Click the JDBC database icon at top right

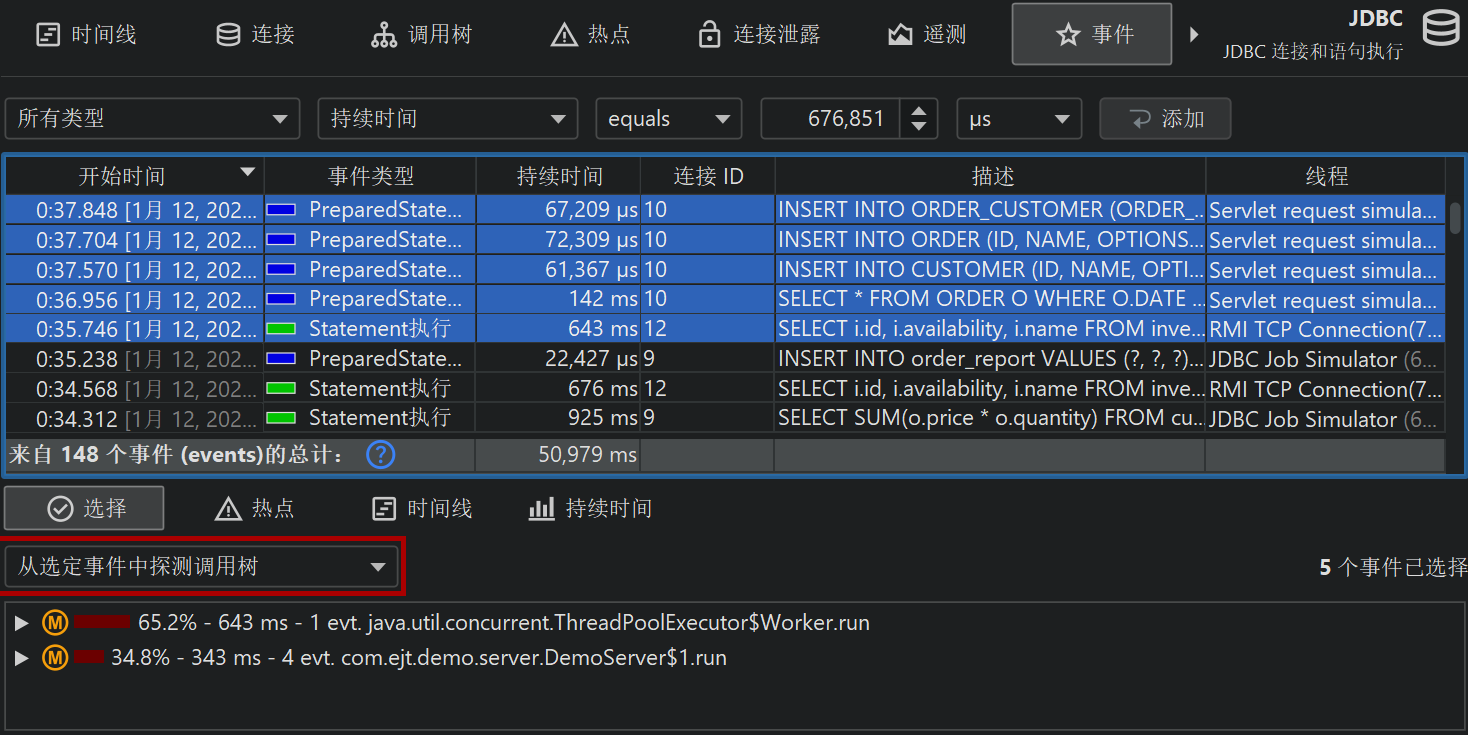click(1440, 30)
